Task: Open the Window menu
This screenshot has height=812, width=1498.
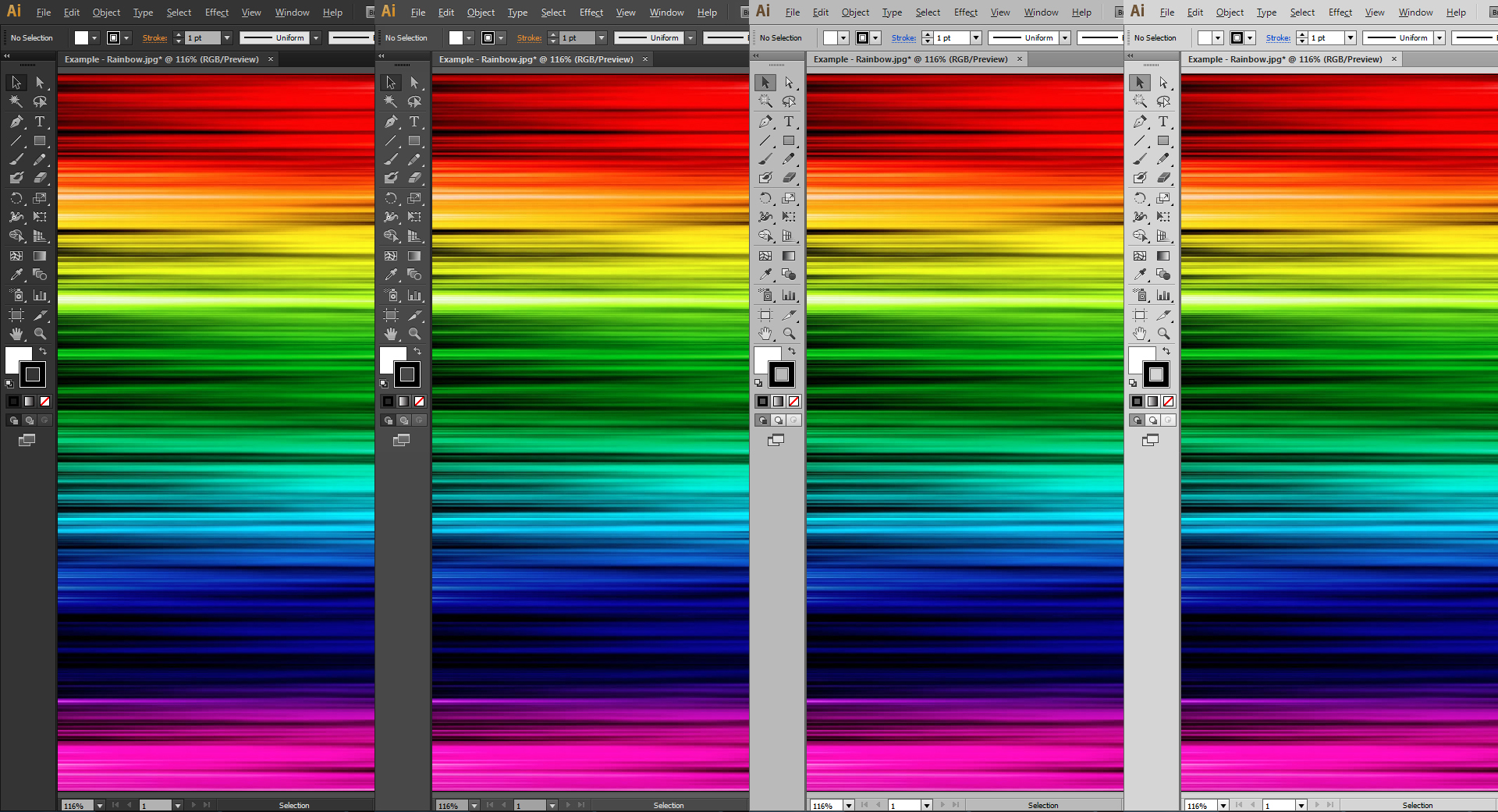Action: (292, 12)
